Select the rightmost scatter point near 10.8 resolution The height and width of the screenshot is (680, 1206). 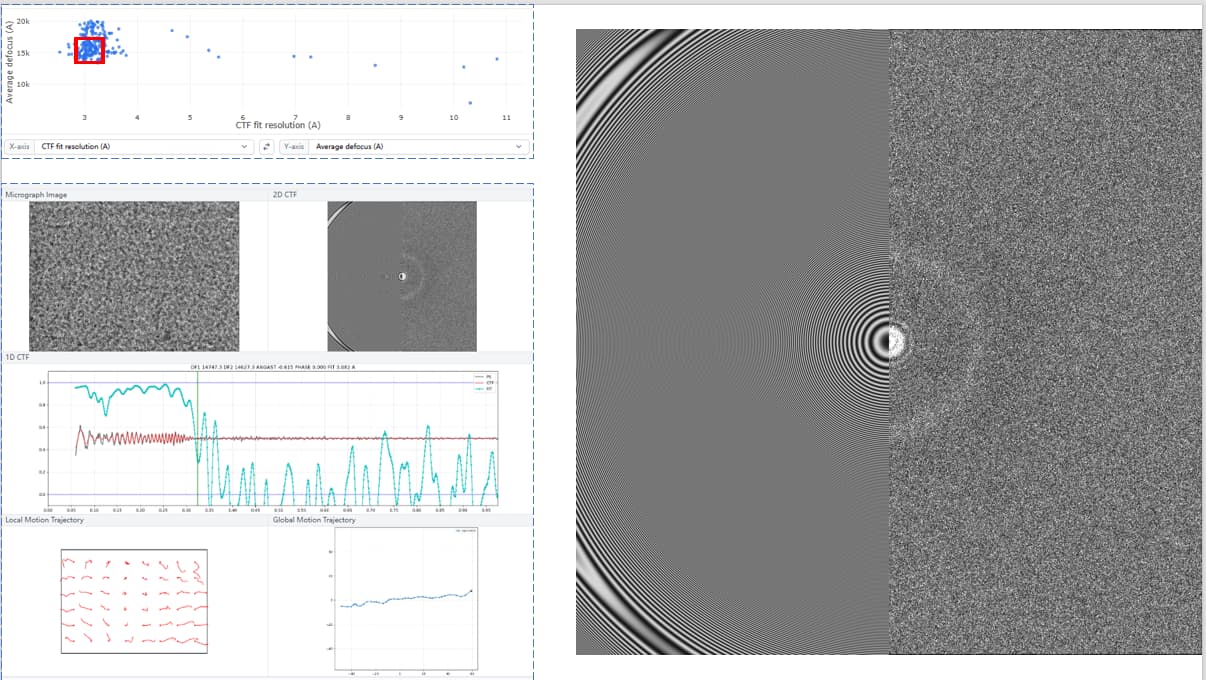pyautogui.click(x=497, y=59)
